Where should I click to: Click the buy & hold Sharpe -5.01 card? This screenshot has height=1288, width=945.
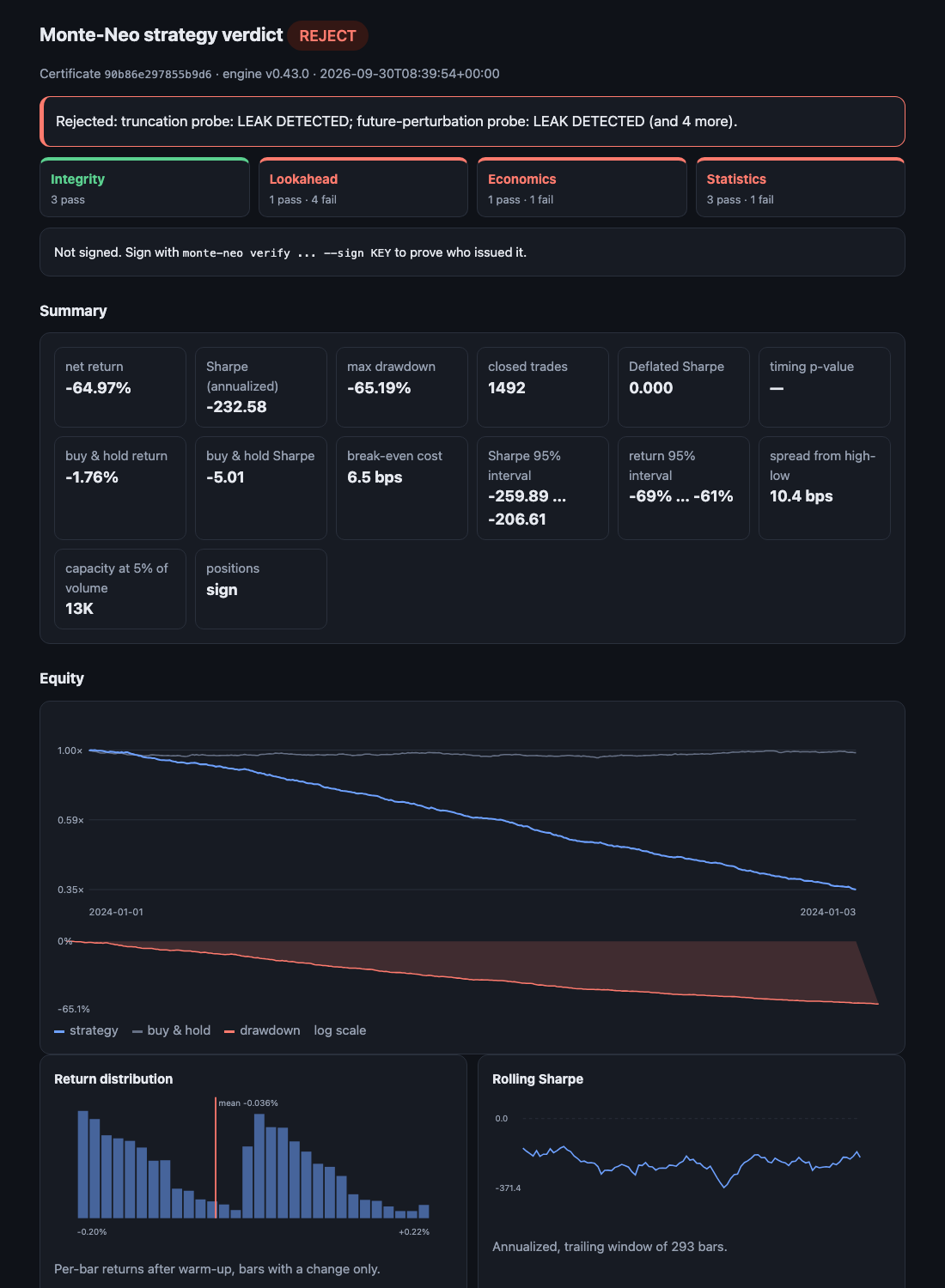click(x=261, y=488)
